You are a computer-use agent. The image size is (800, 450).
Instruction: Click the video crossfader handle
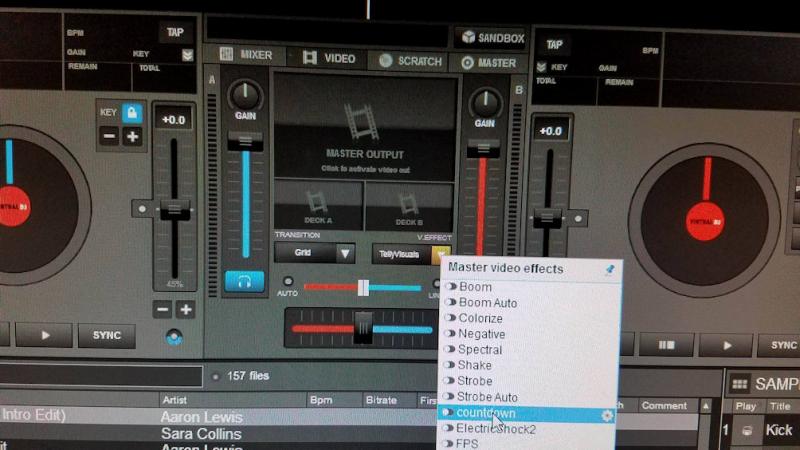pos(363,288)
